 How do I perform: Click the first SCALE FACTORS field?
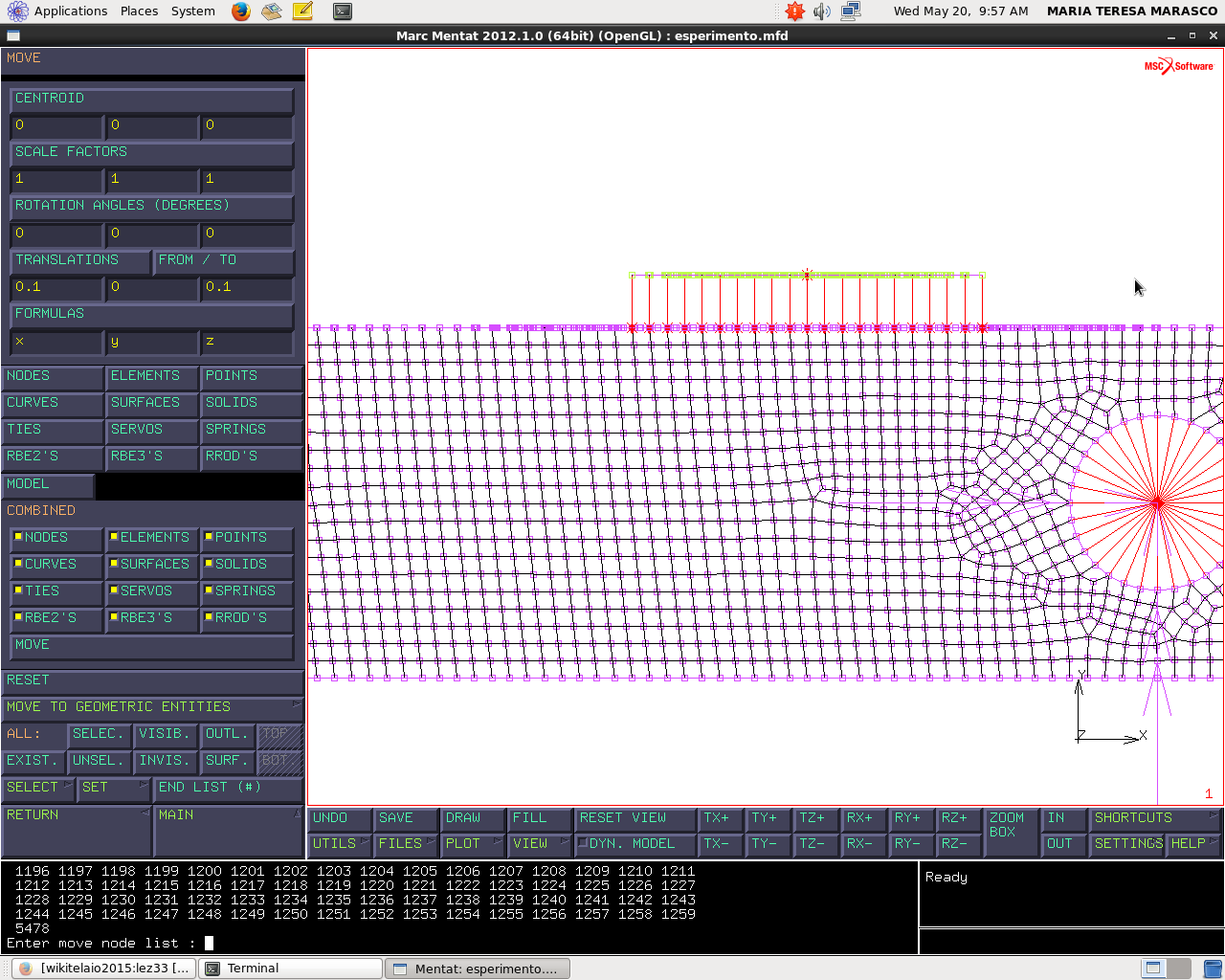click(56, 179)
